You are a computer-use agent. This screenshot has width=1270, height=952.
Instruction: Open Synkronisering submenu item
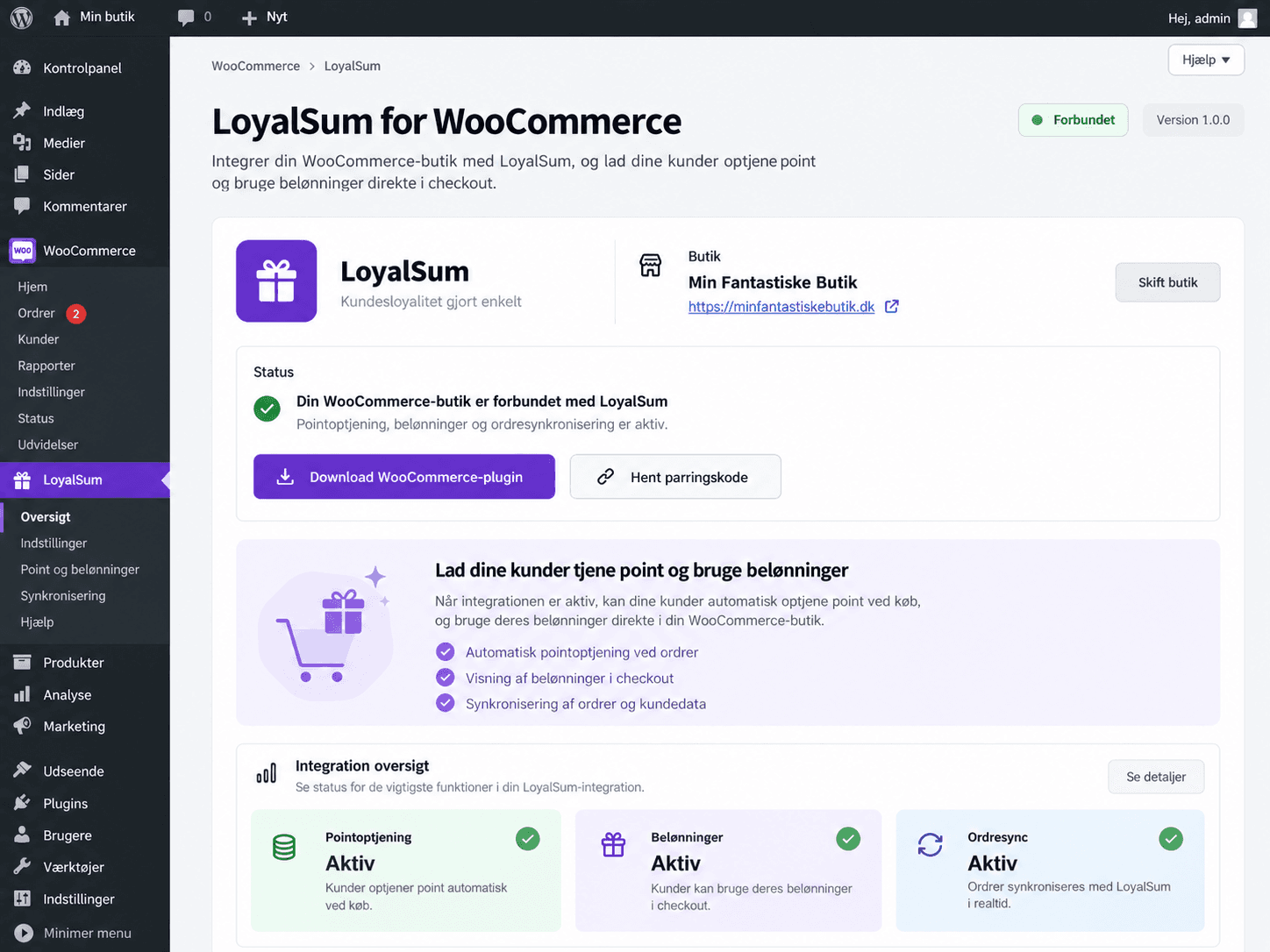[63, 595]
